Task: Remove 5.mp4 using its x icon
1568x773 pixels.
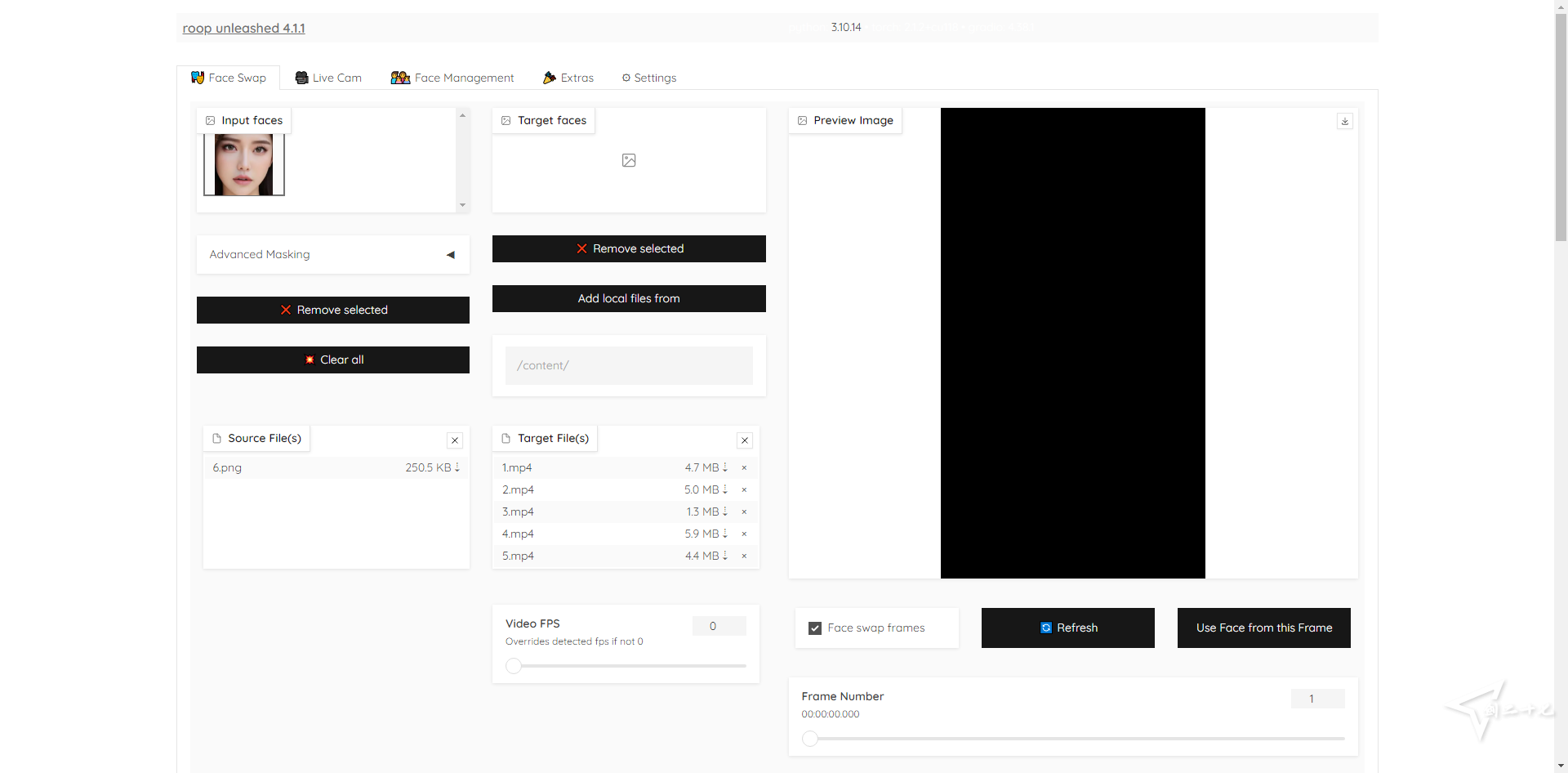Action: tap(744, 556)
